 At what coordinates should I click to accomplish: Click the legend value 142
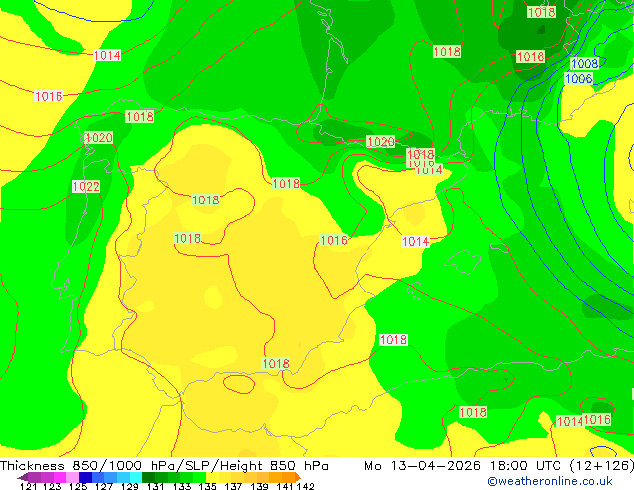(305, 486)
